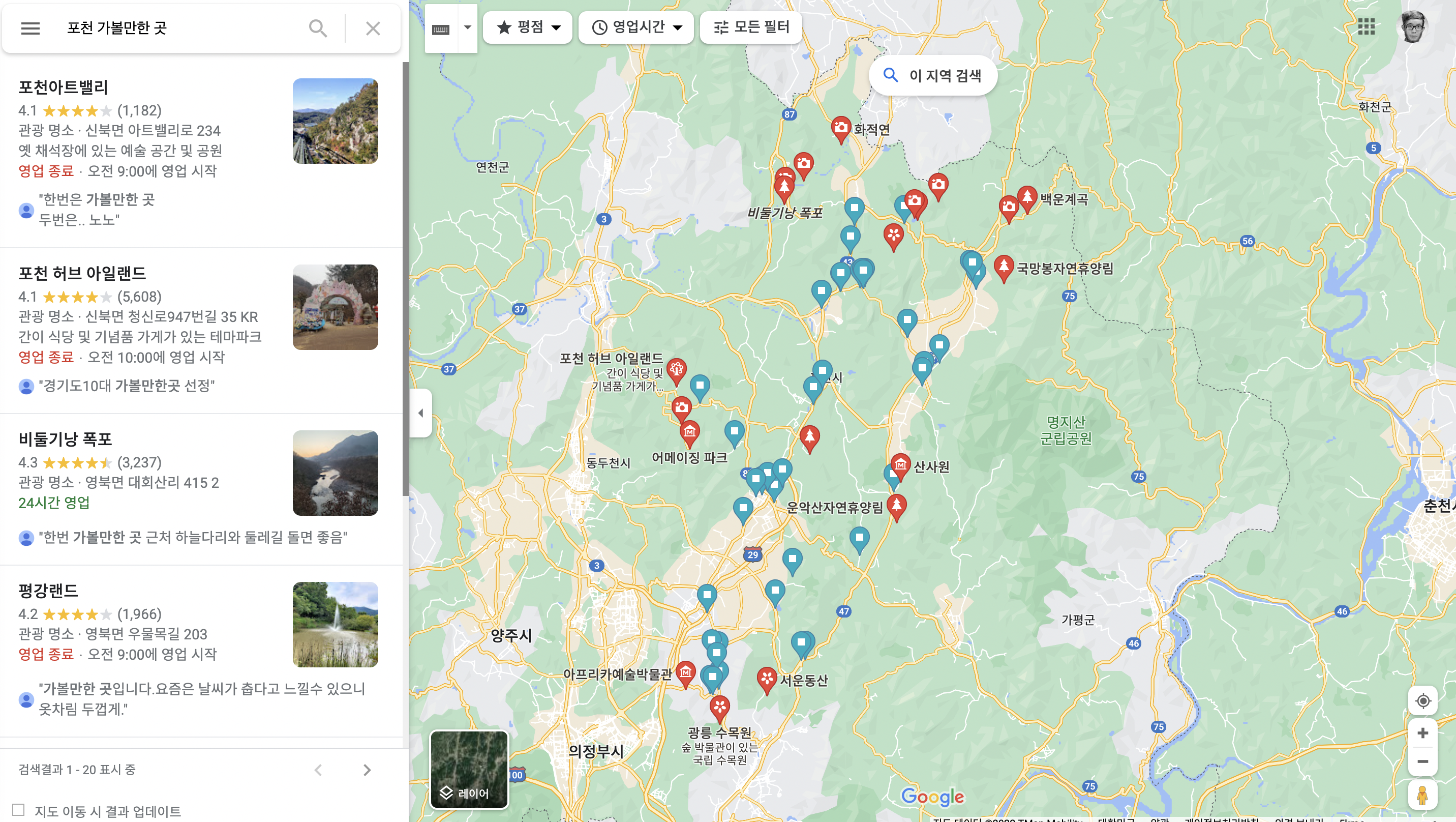Open the keyboard input tool icon
1456x822 pixels.
click(440, 29)
